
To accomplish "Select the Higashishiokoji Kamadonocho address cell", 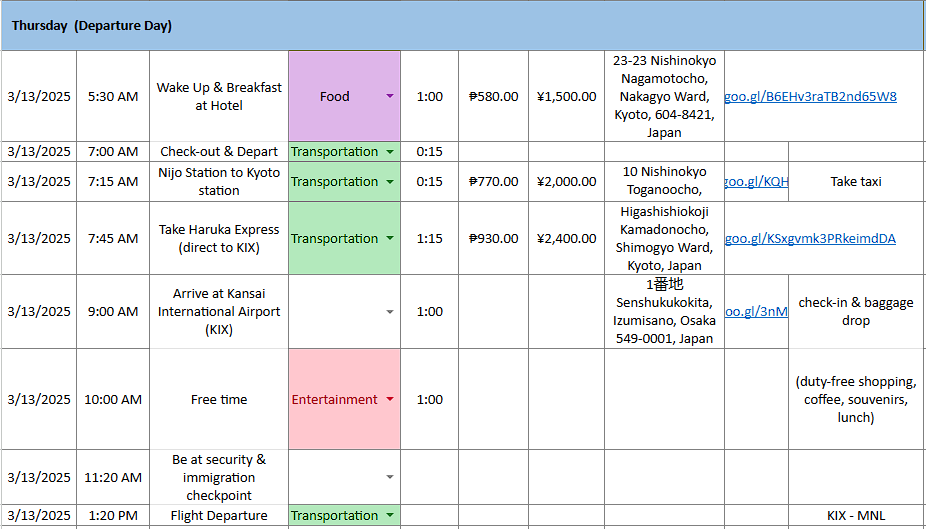I will click(x=664, y=239).
